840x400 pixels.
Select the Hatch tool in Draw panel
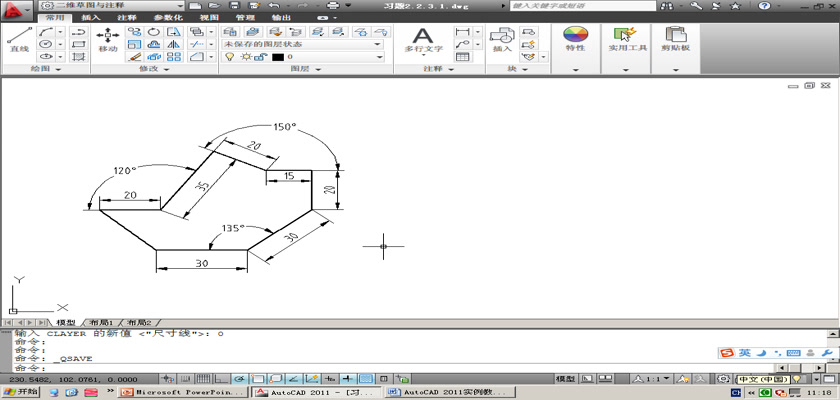(x=79, y=56)
